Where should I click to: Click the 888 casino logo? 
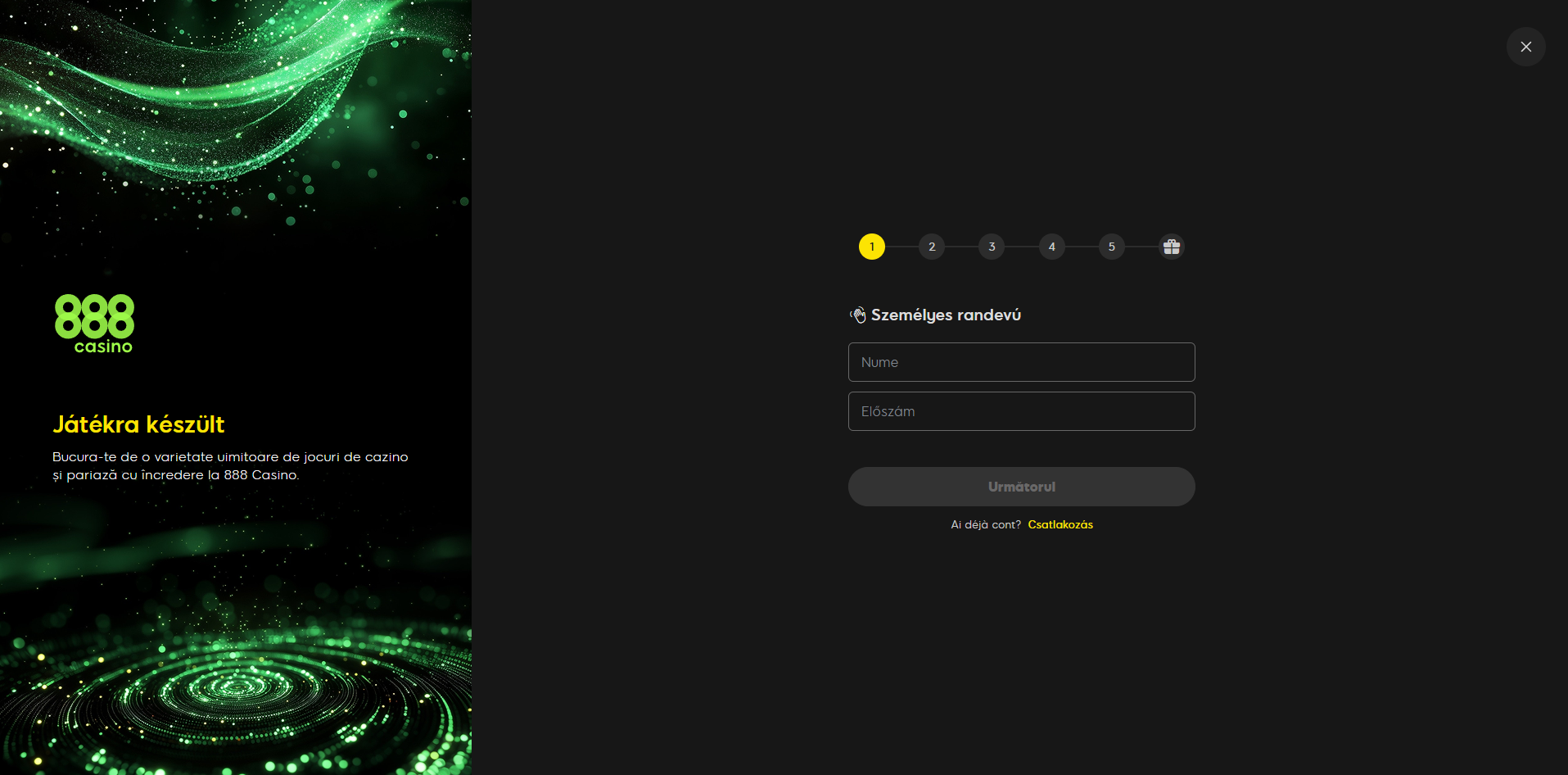[x=94, y=324]
